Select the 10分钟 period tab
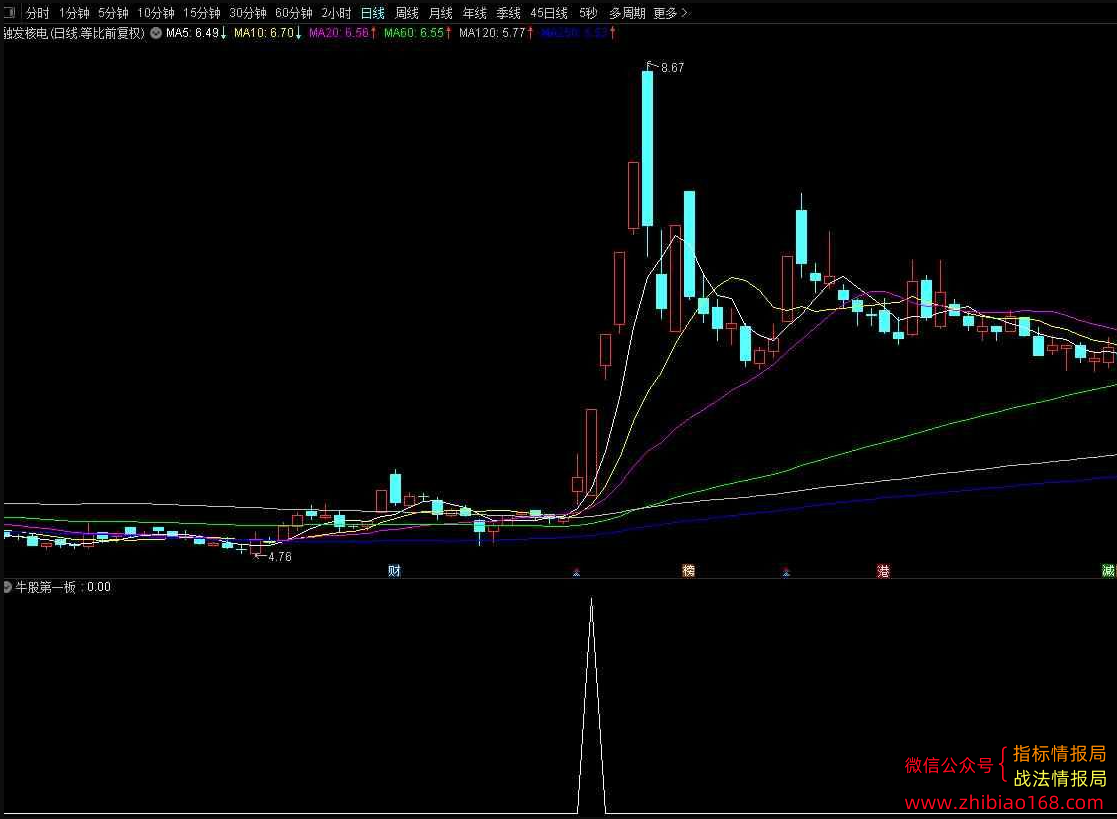This screenshot has width=1117, height=819. 156,13
